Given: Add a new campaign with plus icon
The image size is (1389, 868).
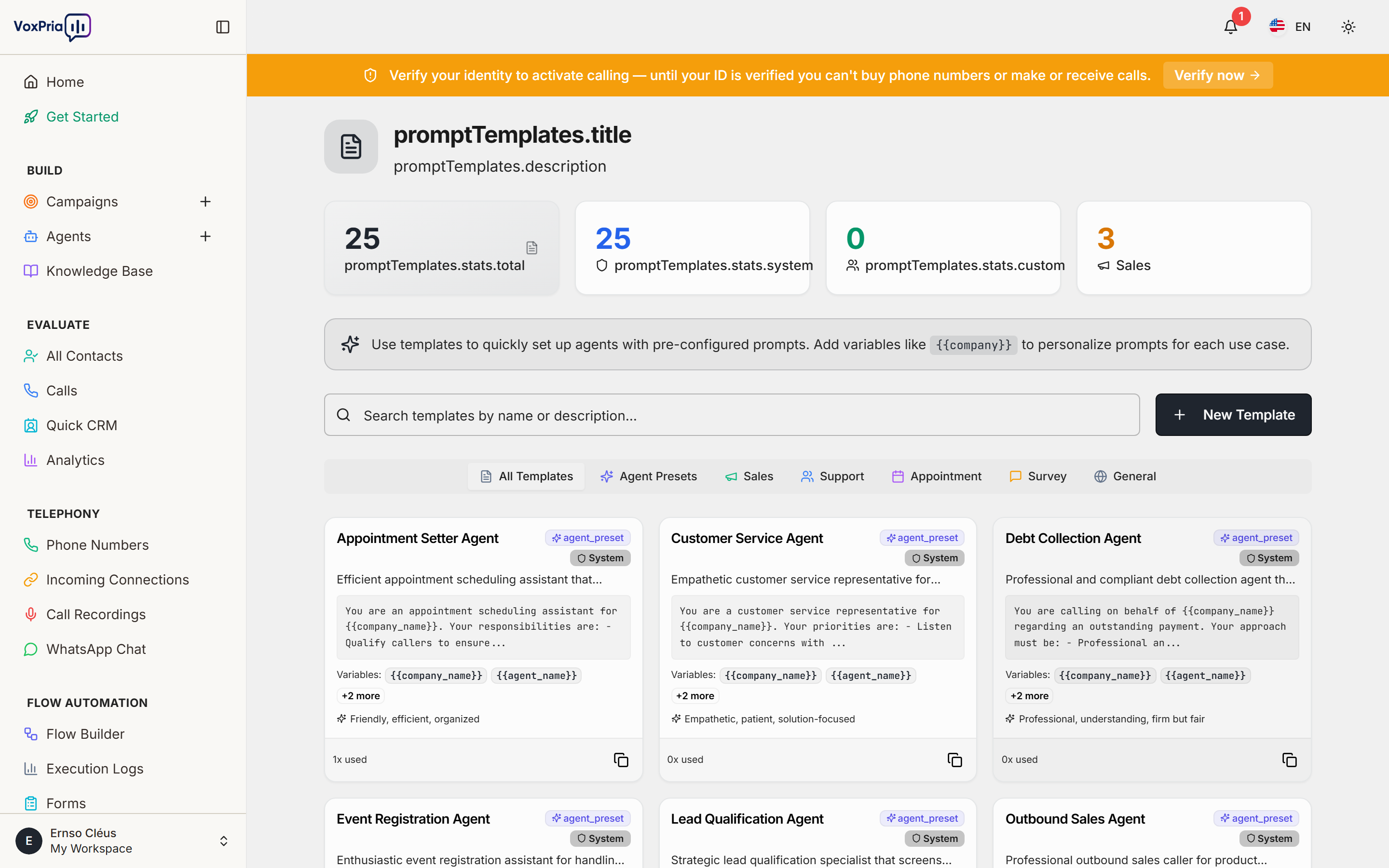Looking at the screenshot, I should tap(205, 202).
